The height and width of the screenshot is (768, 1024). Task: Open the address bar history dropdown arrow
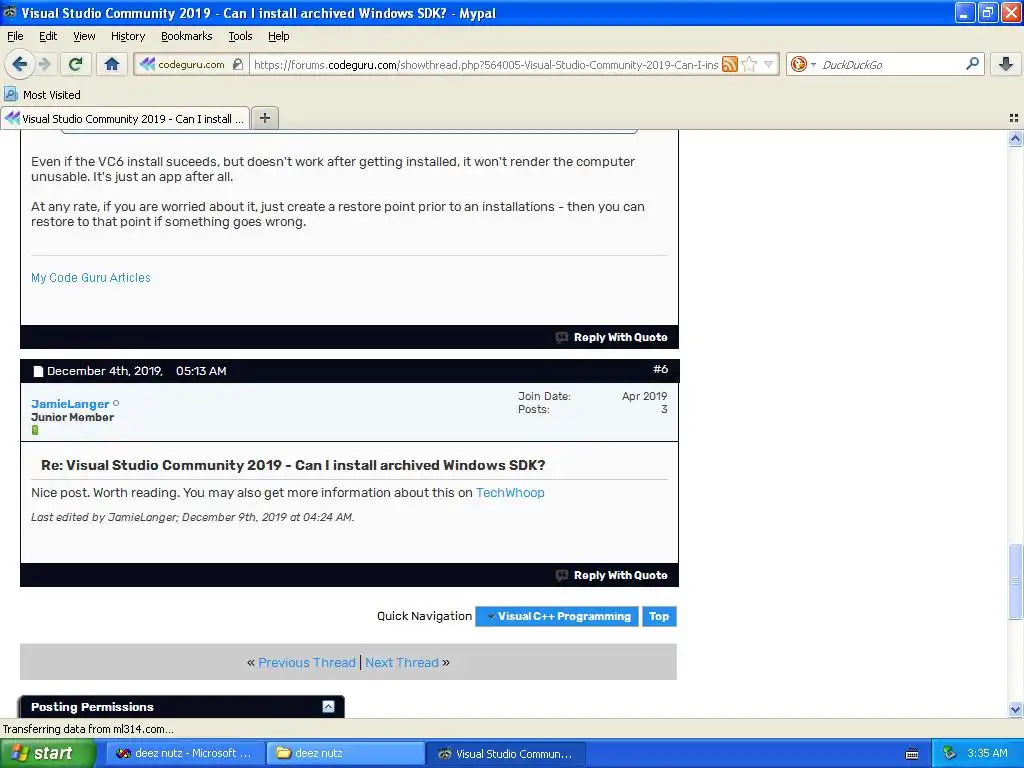click(769, 64)
